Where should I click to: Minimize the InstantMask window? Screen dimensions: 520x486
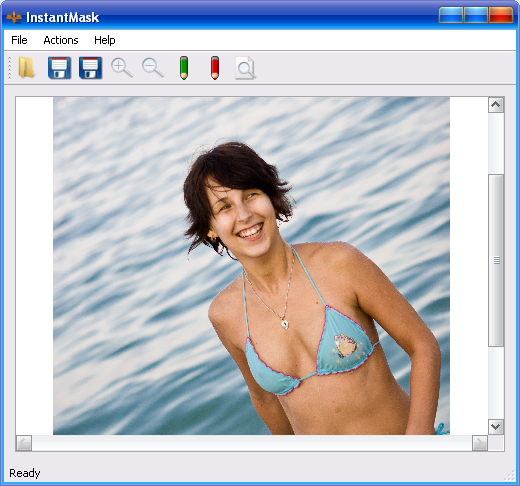(451, 15)
